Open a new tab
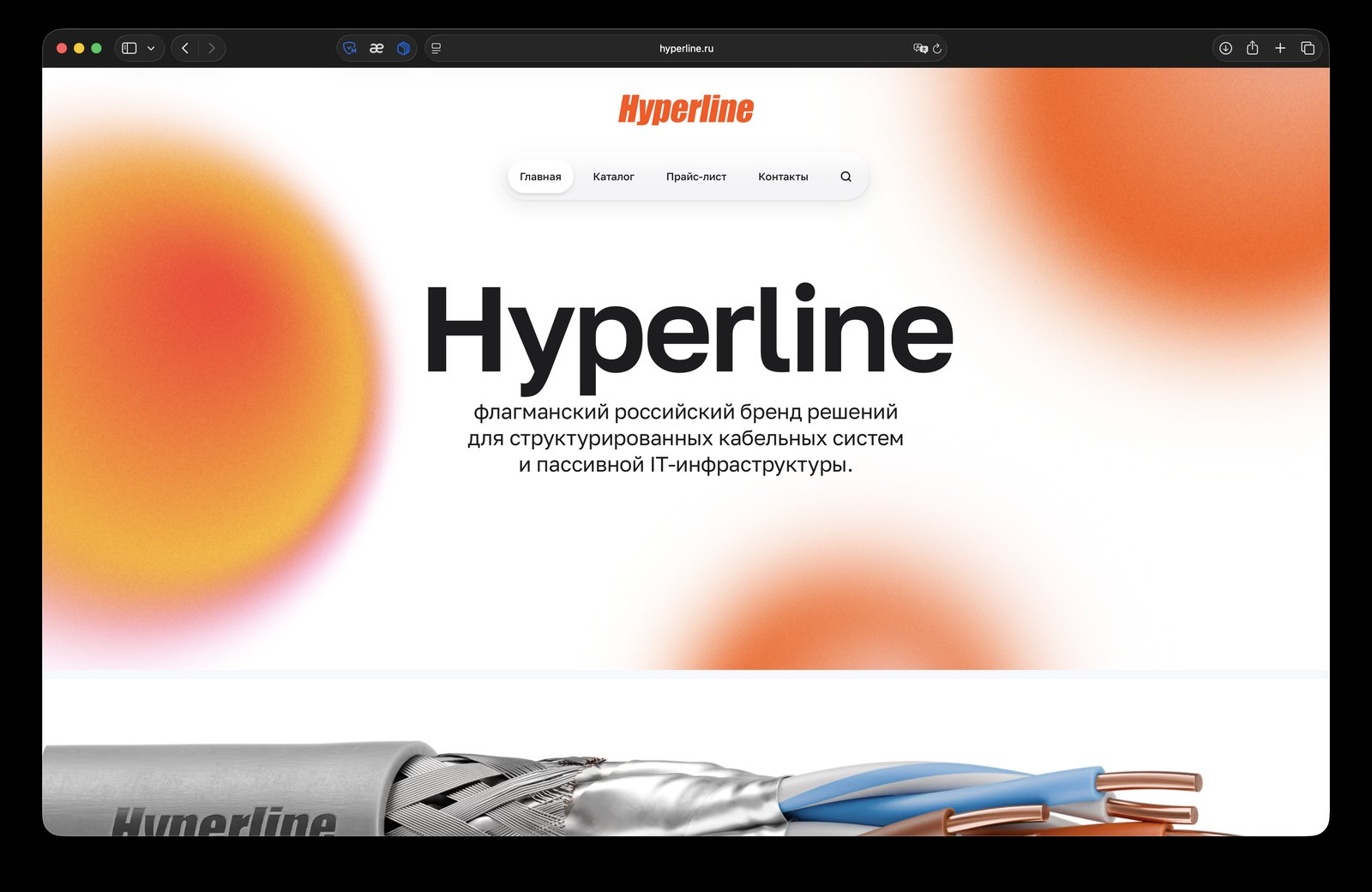The width and height of the screenshot is (1372, 892). coord(1280,48)
